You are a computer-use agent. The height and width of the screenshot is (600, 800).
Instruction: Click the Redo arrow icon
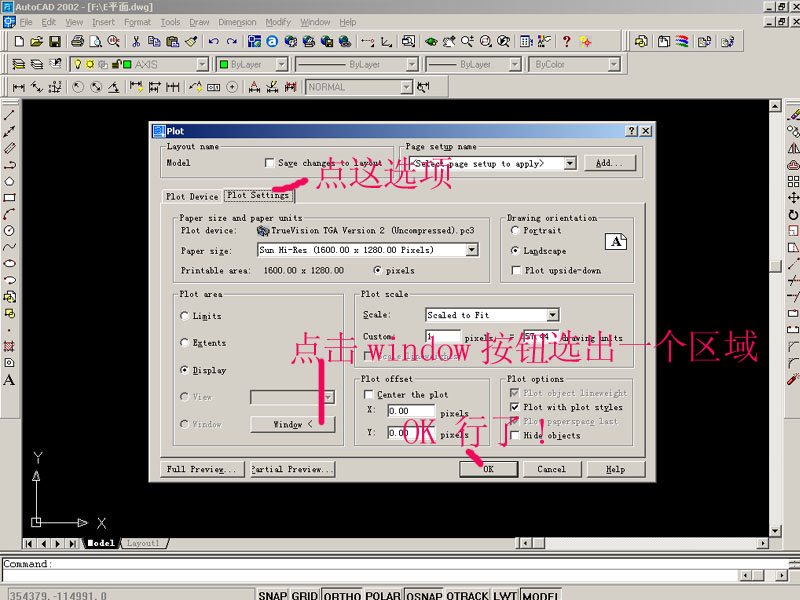(232, 41)
